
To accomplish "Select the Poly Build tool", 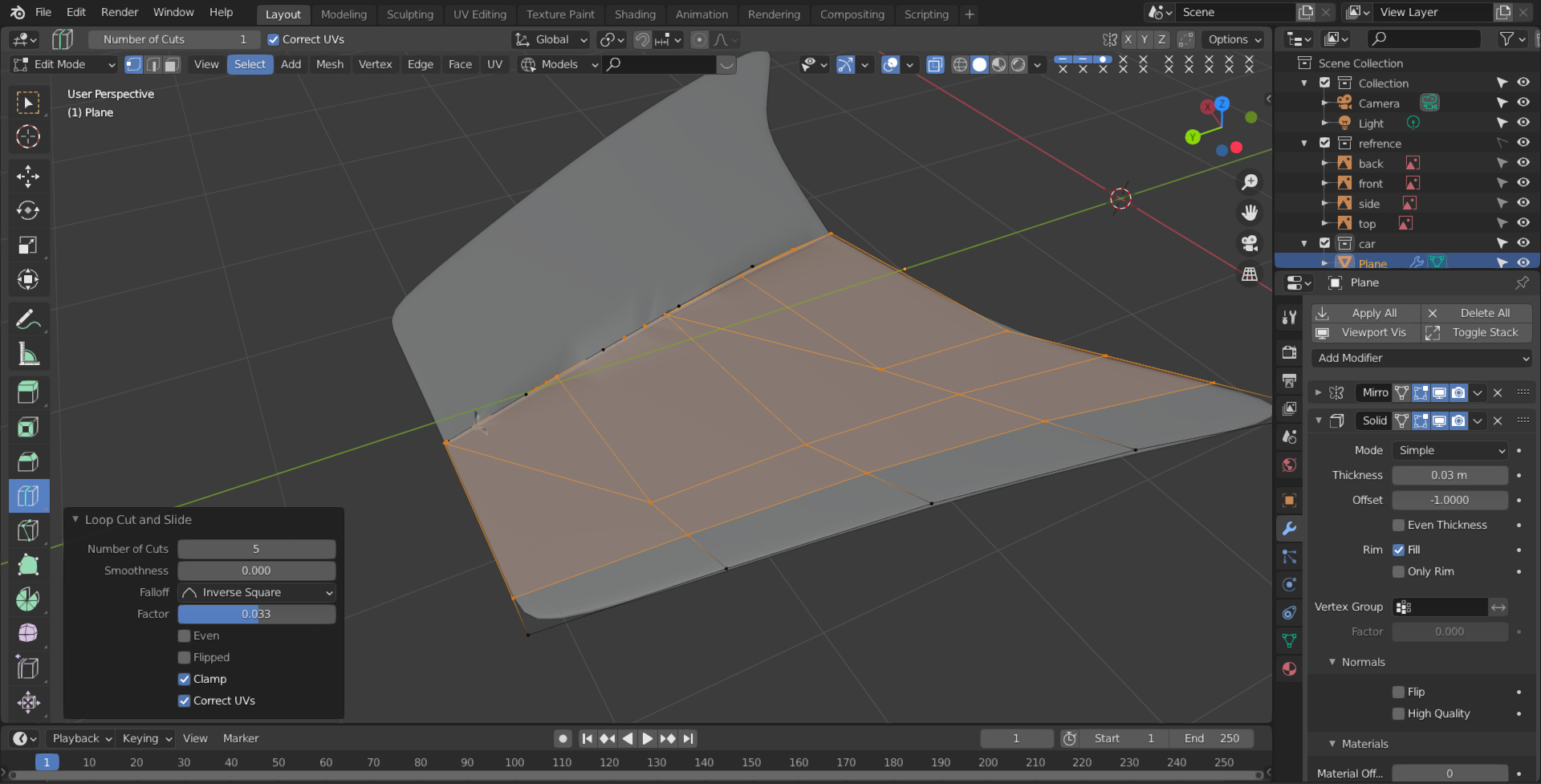I will point(28,565).
